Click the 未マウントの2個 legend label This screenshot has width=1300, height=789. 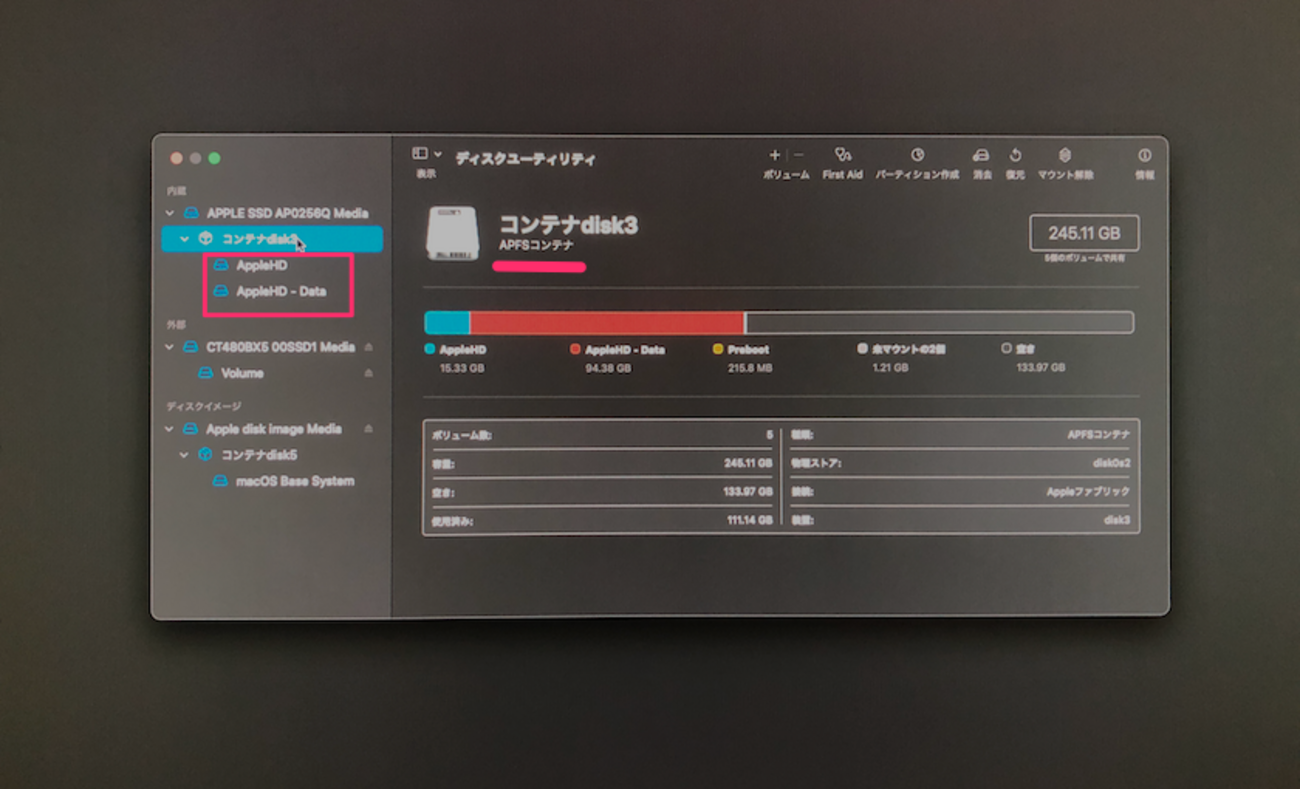908,350
